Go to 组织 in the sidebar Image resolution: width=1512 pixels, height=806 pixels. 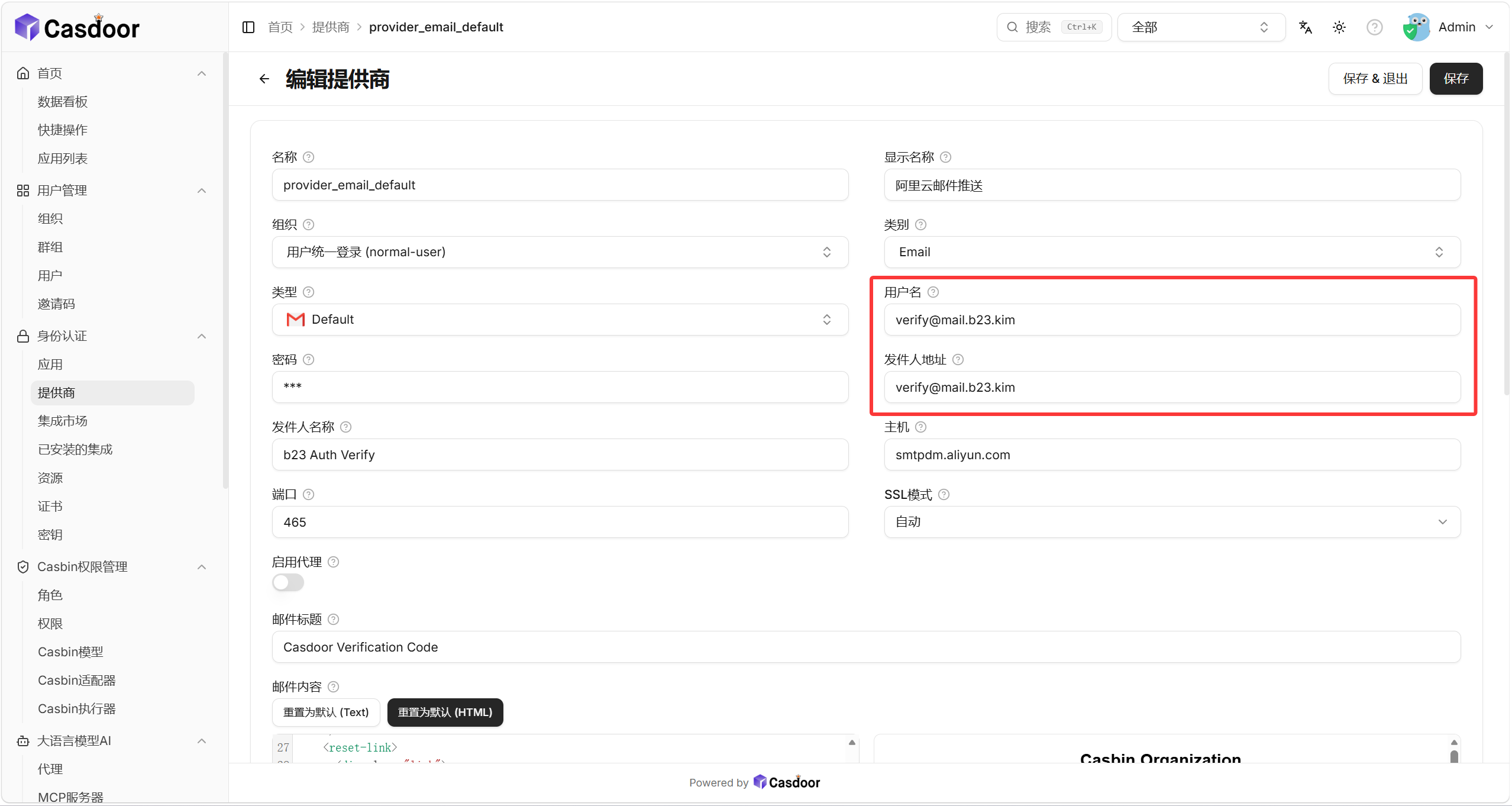[50, 219]
